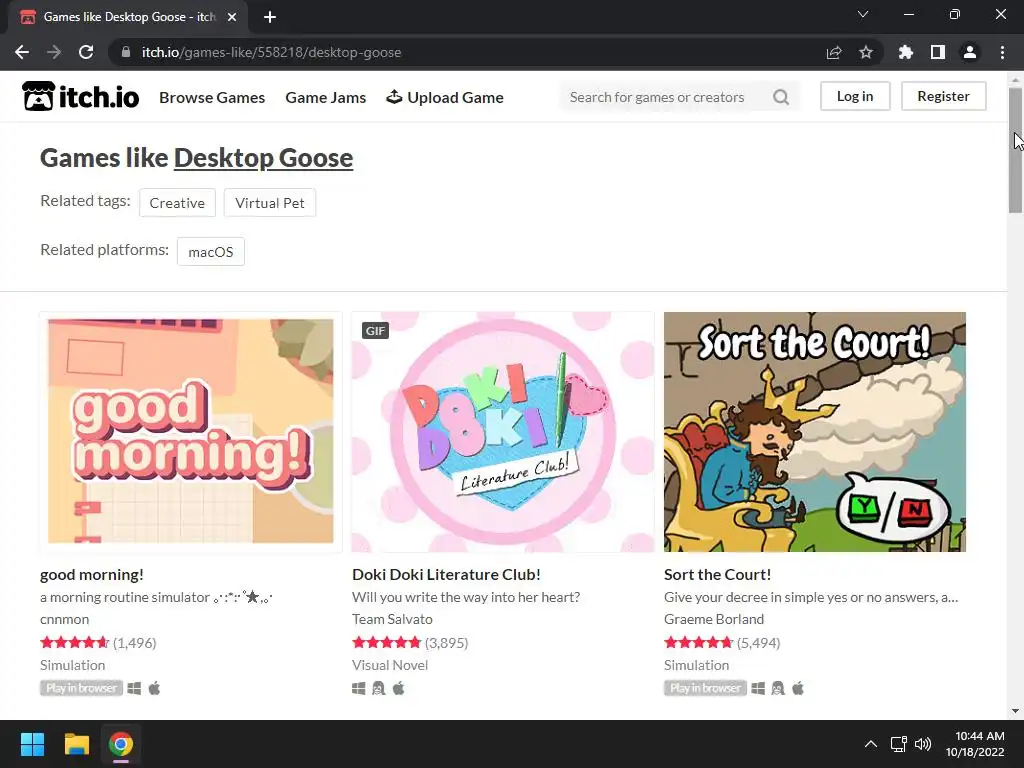This screenshot has width=1024, height=768.
Task: Click Linux icon under Doki Doki Literature Club
Action: click(x=379, y=688)
